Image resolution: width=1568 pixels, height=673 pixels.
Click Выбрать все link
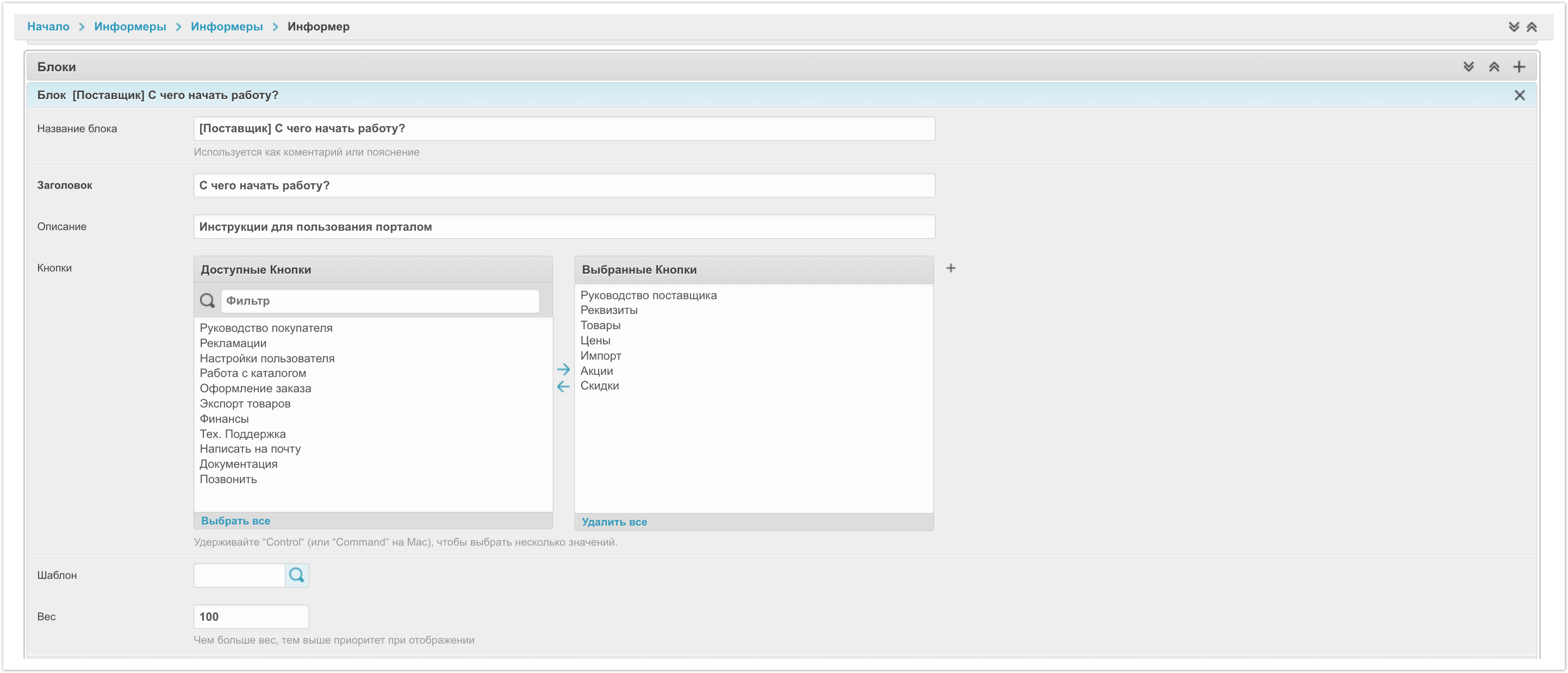coord(235,521)
